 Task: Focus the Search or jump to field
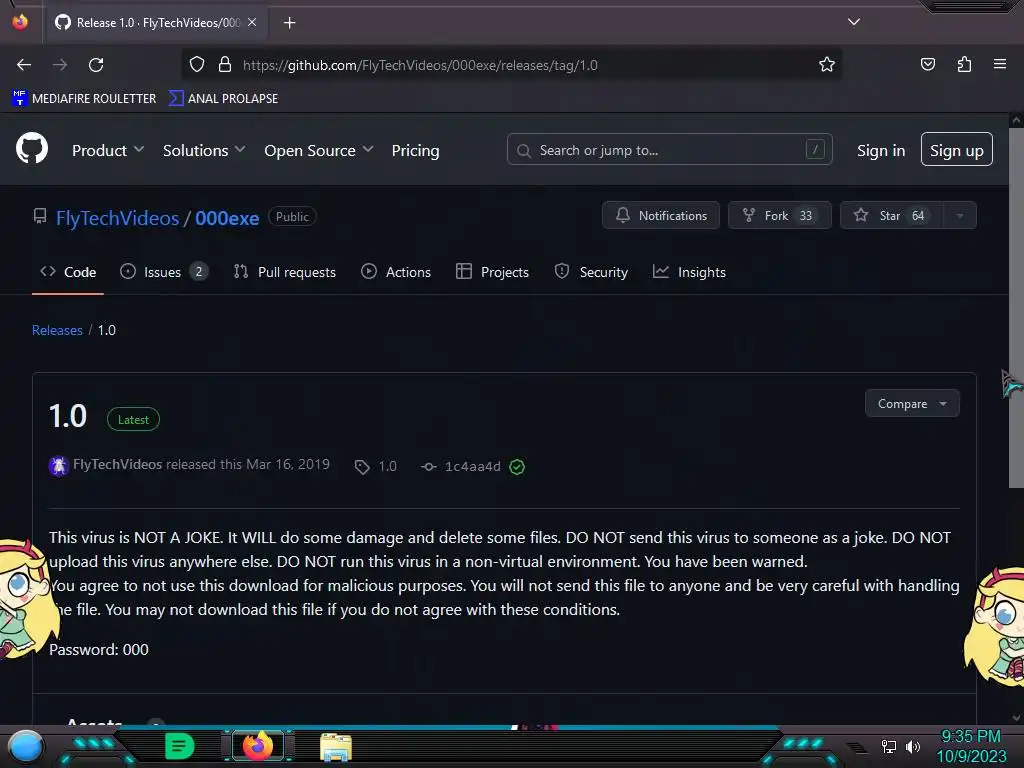click(x=669, y=150)
